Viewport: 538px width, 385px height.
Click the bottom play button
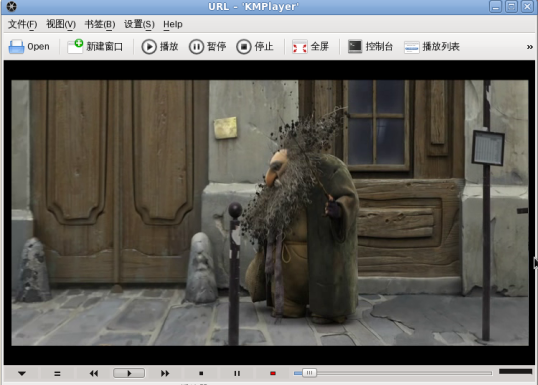coord(129,373)
